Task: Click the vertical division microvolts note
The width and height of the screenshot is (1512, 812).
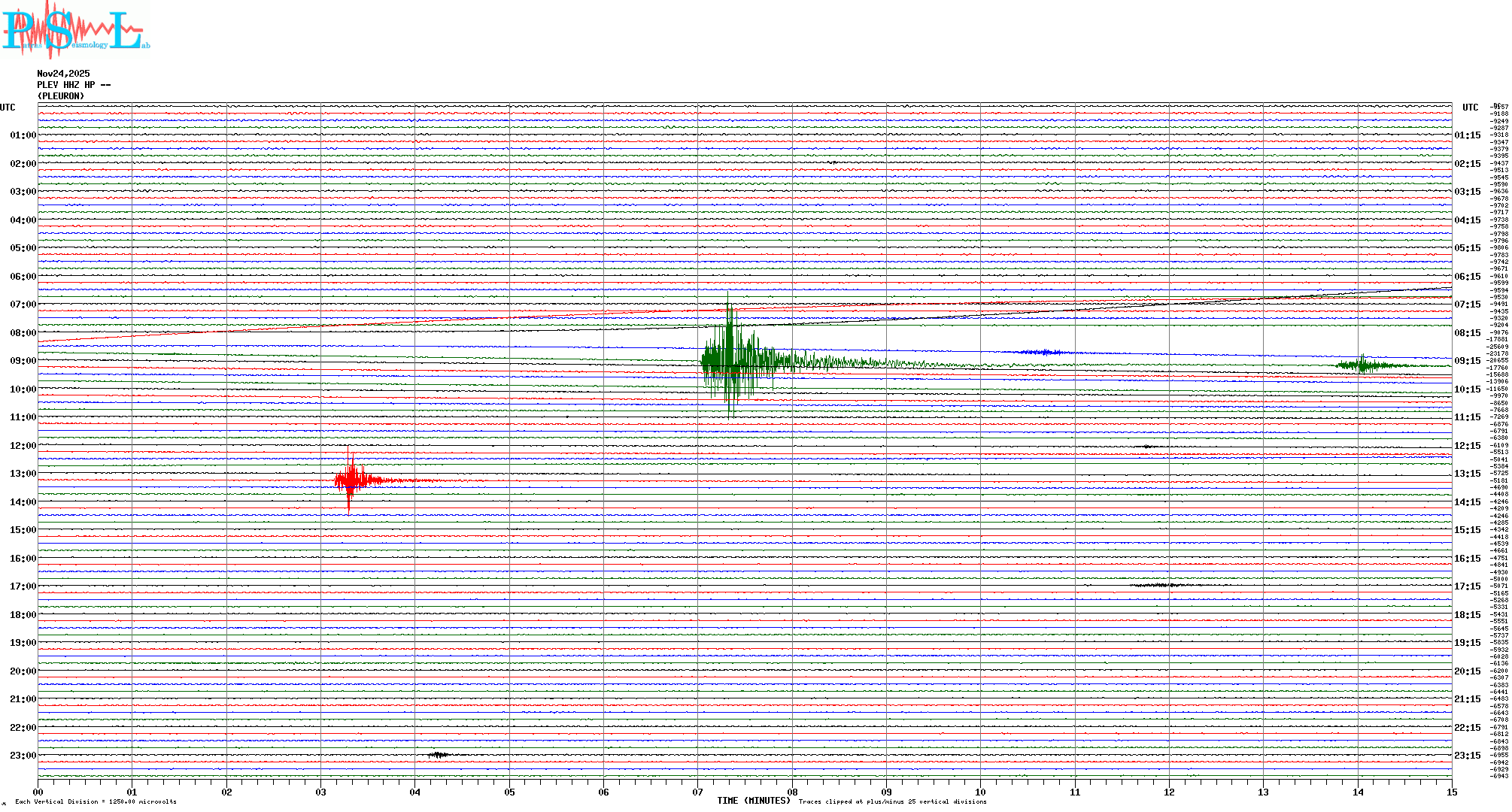Action: [96, 801]
